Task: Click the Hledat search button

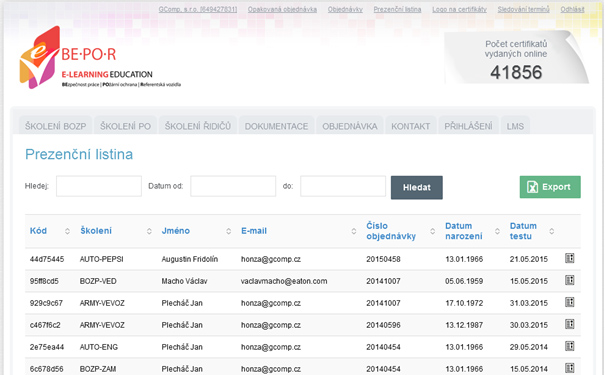Action: tap(417, 188)
